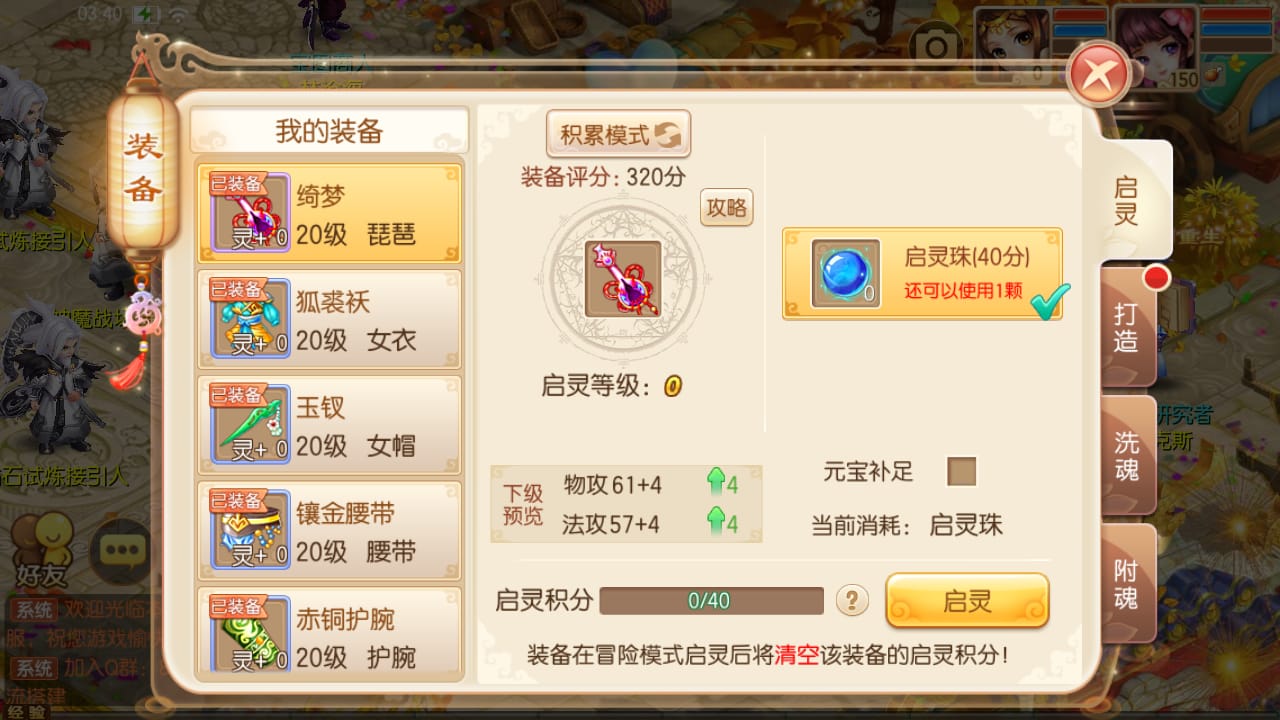This screenshot has height=720, width=1280.
Task: Switch mode with 积累模式 toggle button
Action: tap(619, 134)
